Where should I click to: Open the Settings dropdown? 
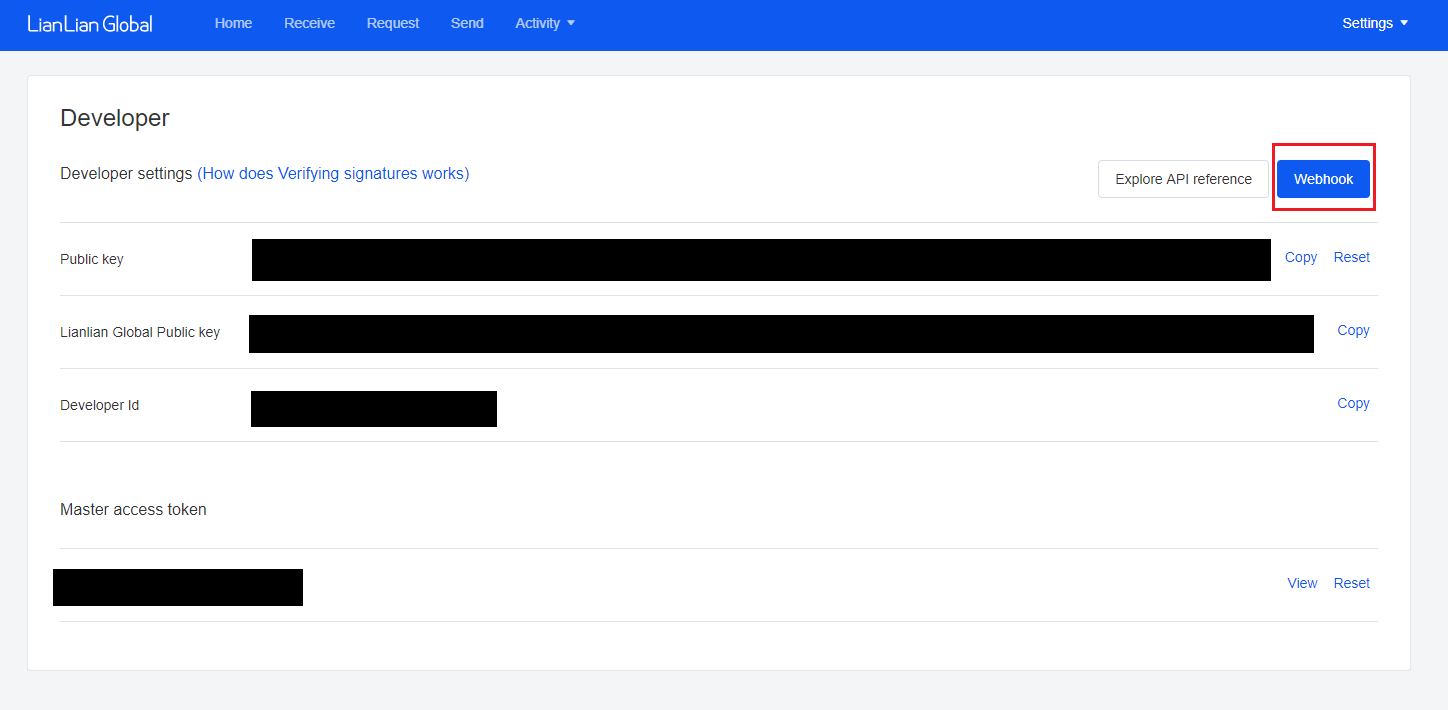[x=1374, y=23]
